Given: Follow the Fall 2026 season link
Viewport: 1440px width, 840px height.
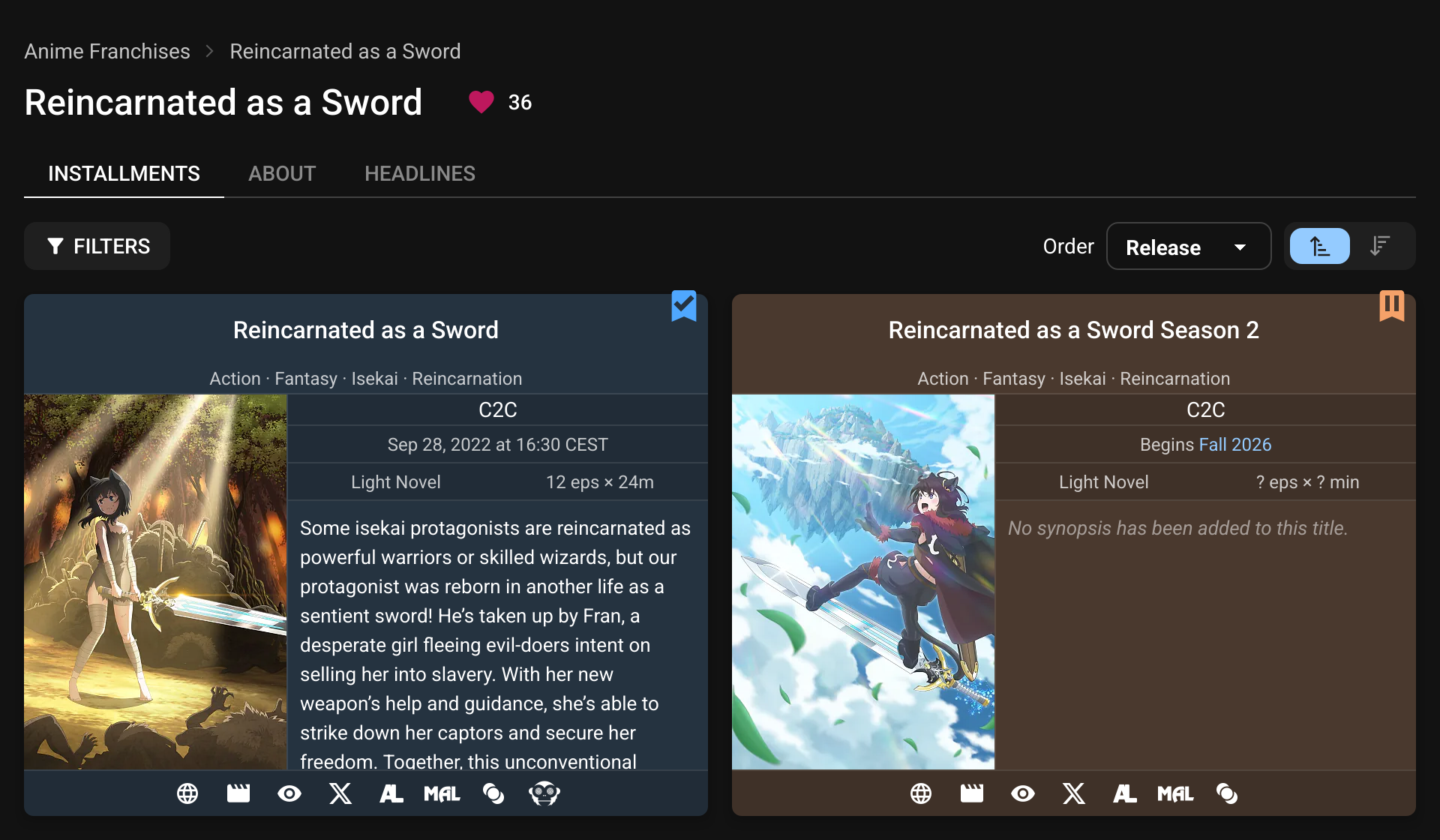Looking at the screenshot, I should click(1235, 445).
